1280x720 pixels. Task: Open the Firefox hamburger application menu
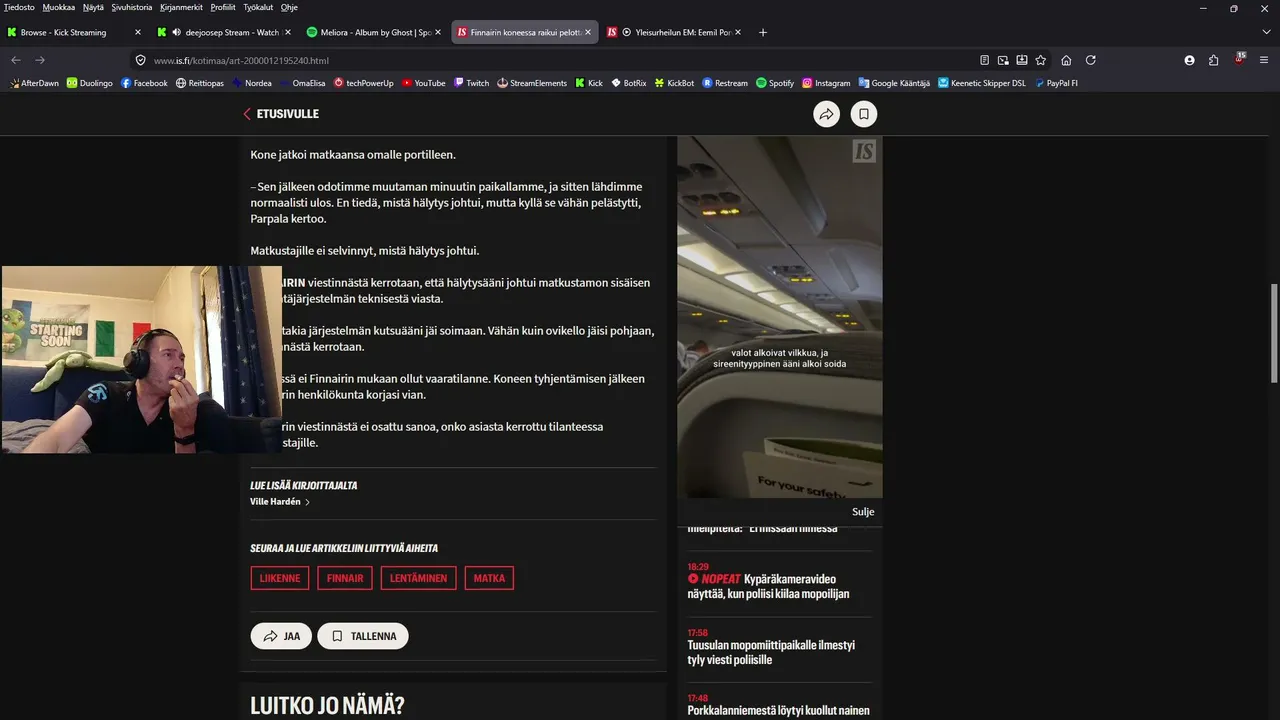(1264, 60)
